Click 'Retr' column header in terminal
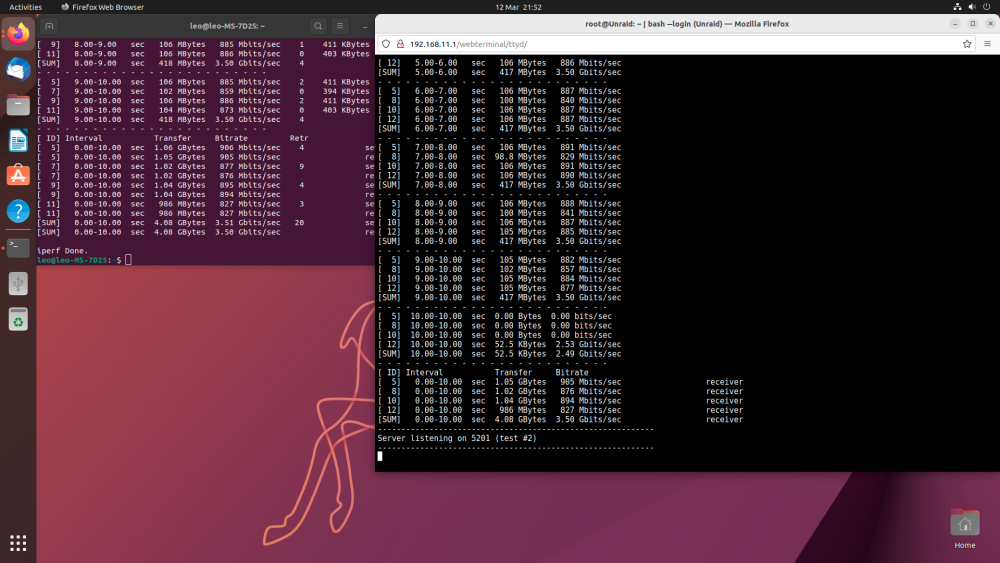1000x563 pixels. 298,138
